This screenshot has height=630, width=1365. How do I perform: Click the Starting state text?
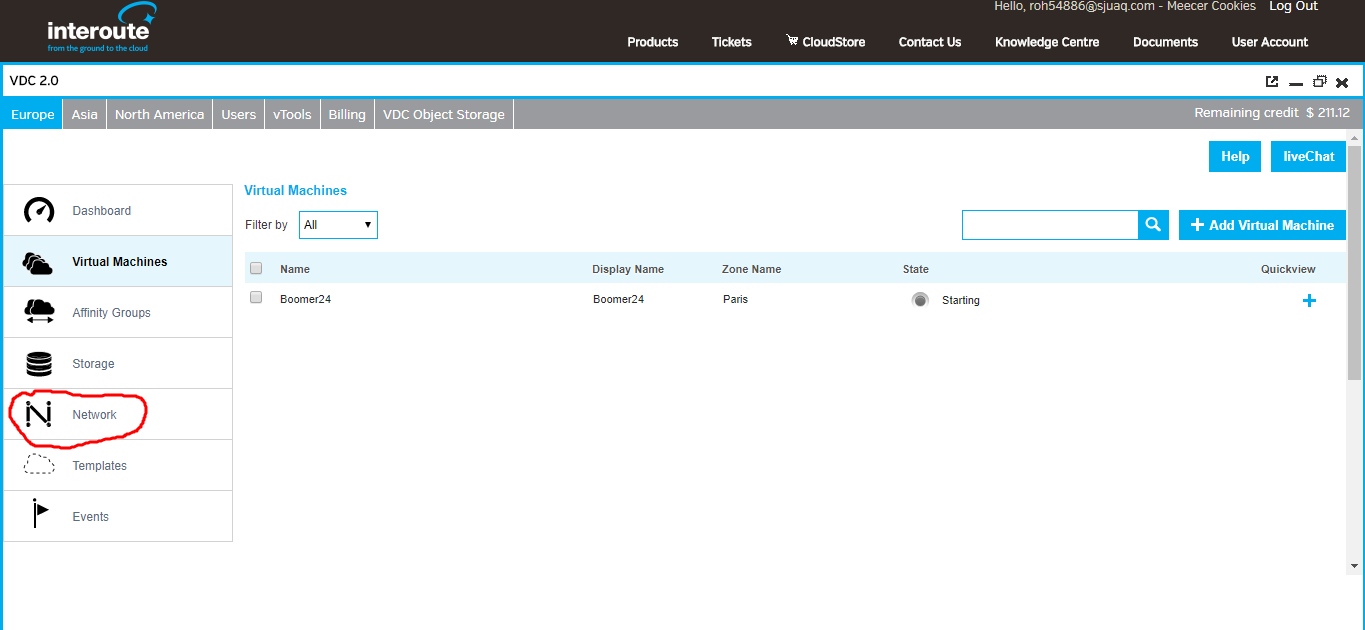961,300
